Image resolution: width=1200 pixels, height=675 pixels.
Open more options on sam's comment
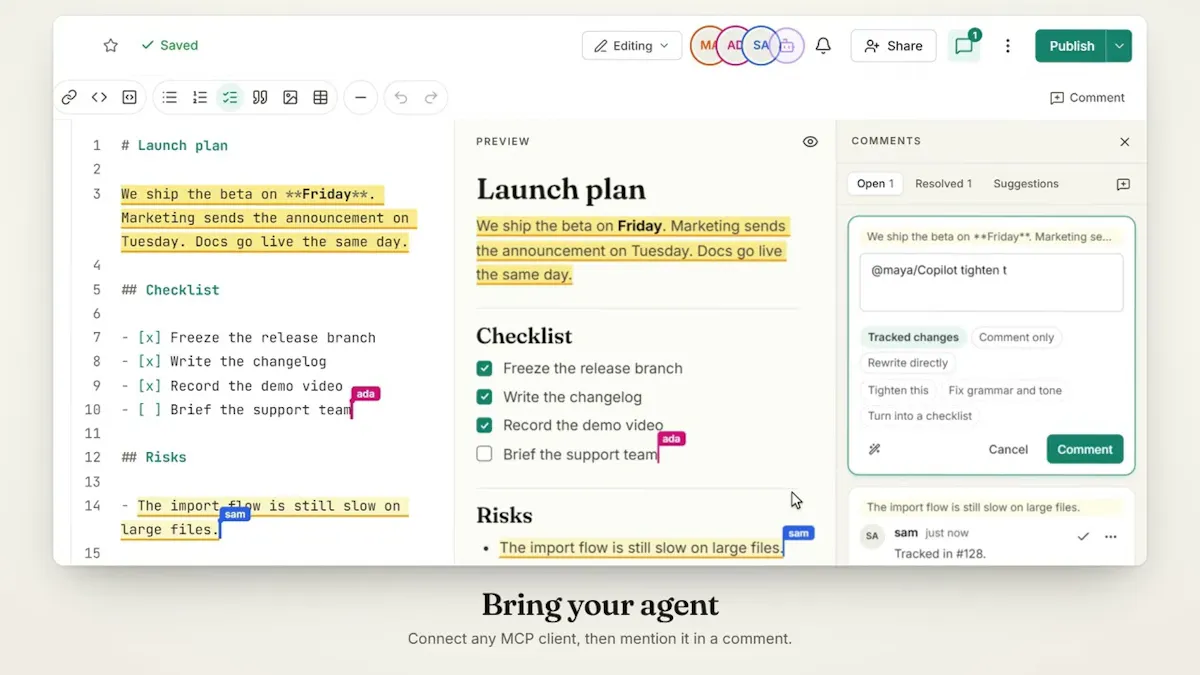tap(1111, 537)
